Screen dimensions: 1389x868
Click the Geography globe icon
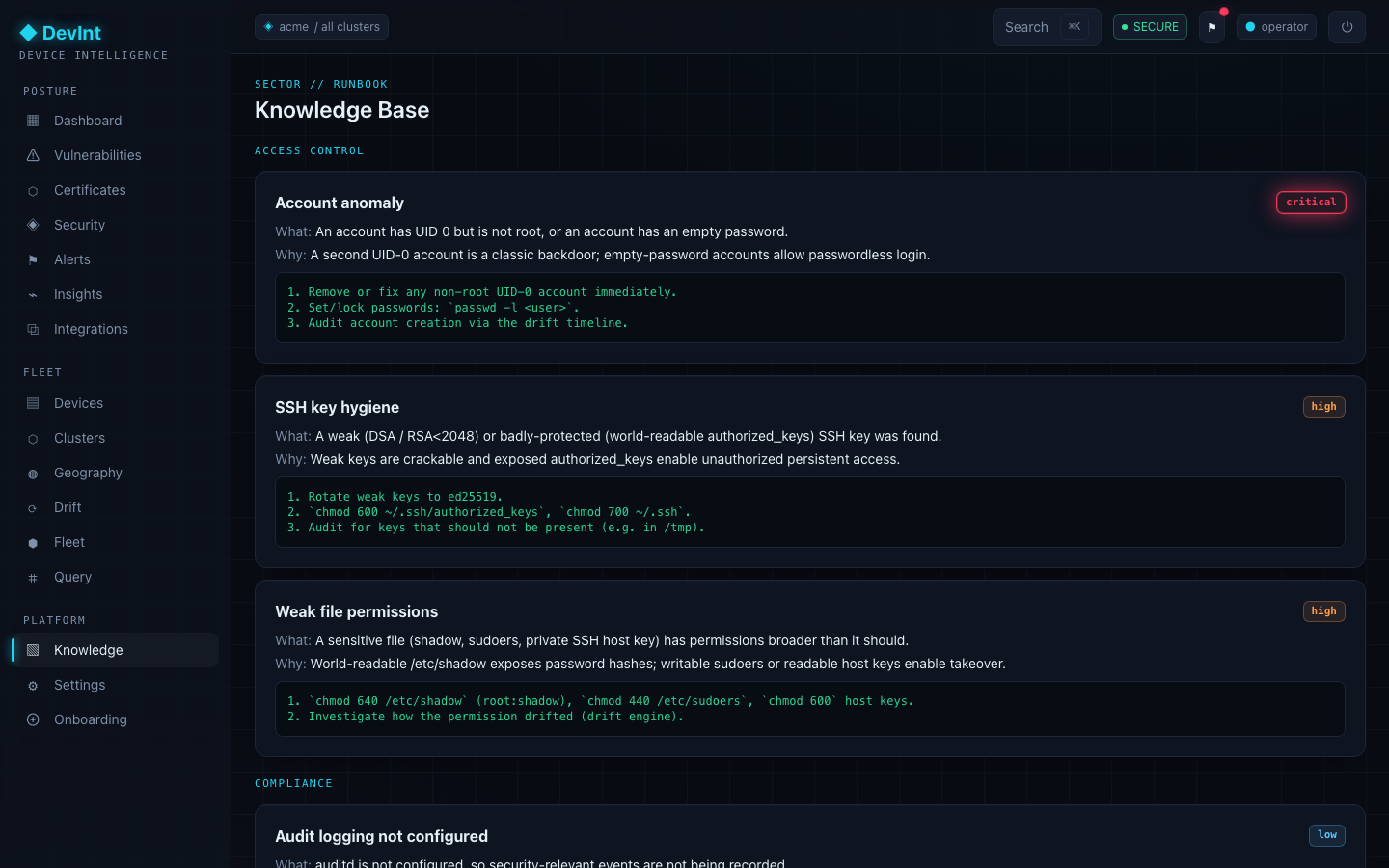(x=33, y=473)
